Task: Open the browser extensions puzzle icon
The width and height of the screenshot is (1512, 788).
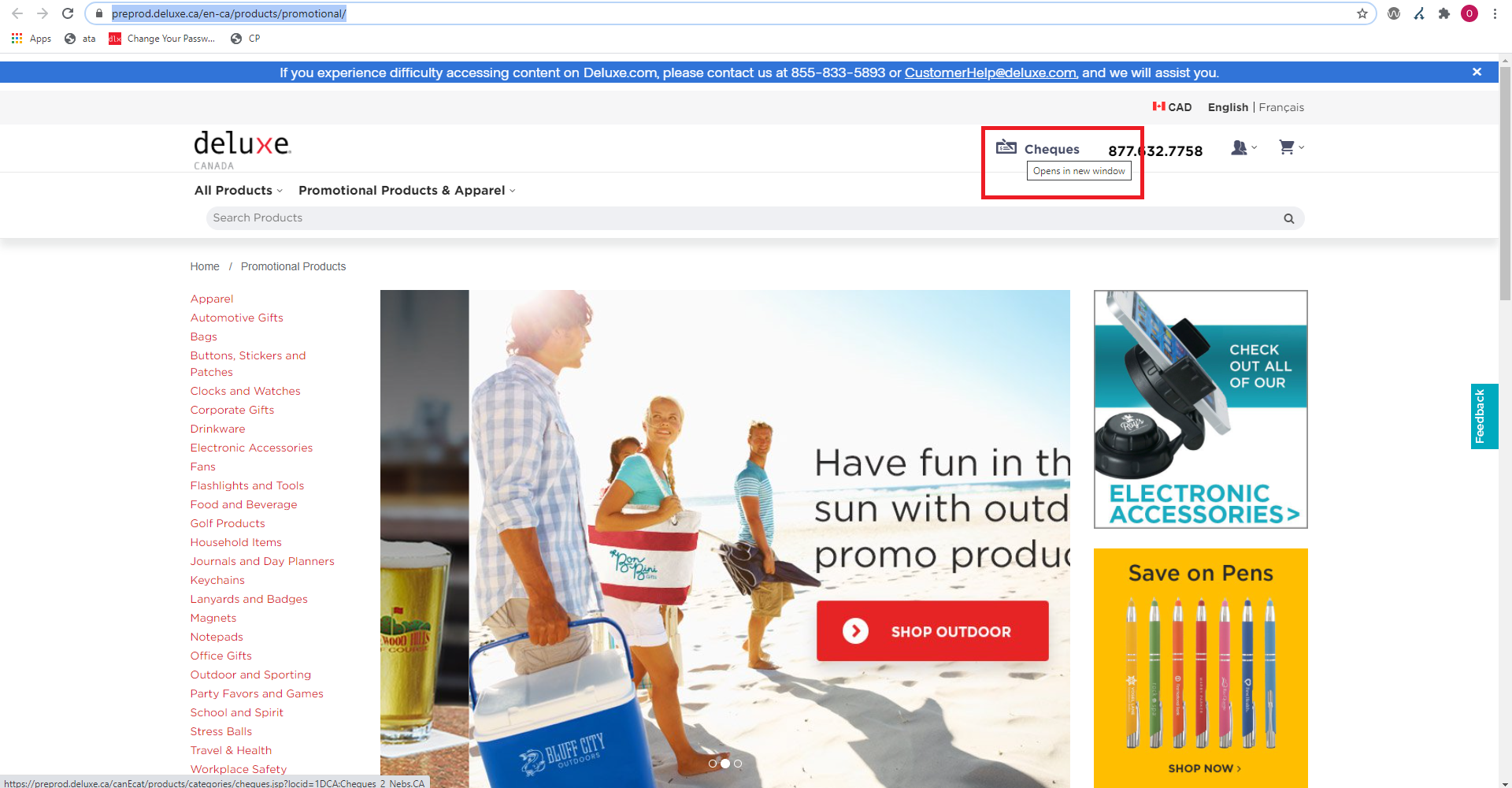Action: 1443,13
